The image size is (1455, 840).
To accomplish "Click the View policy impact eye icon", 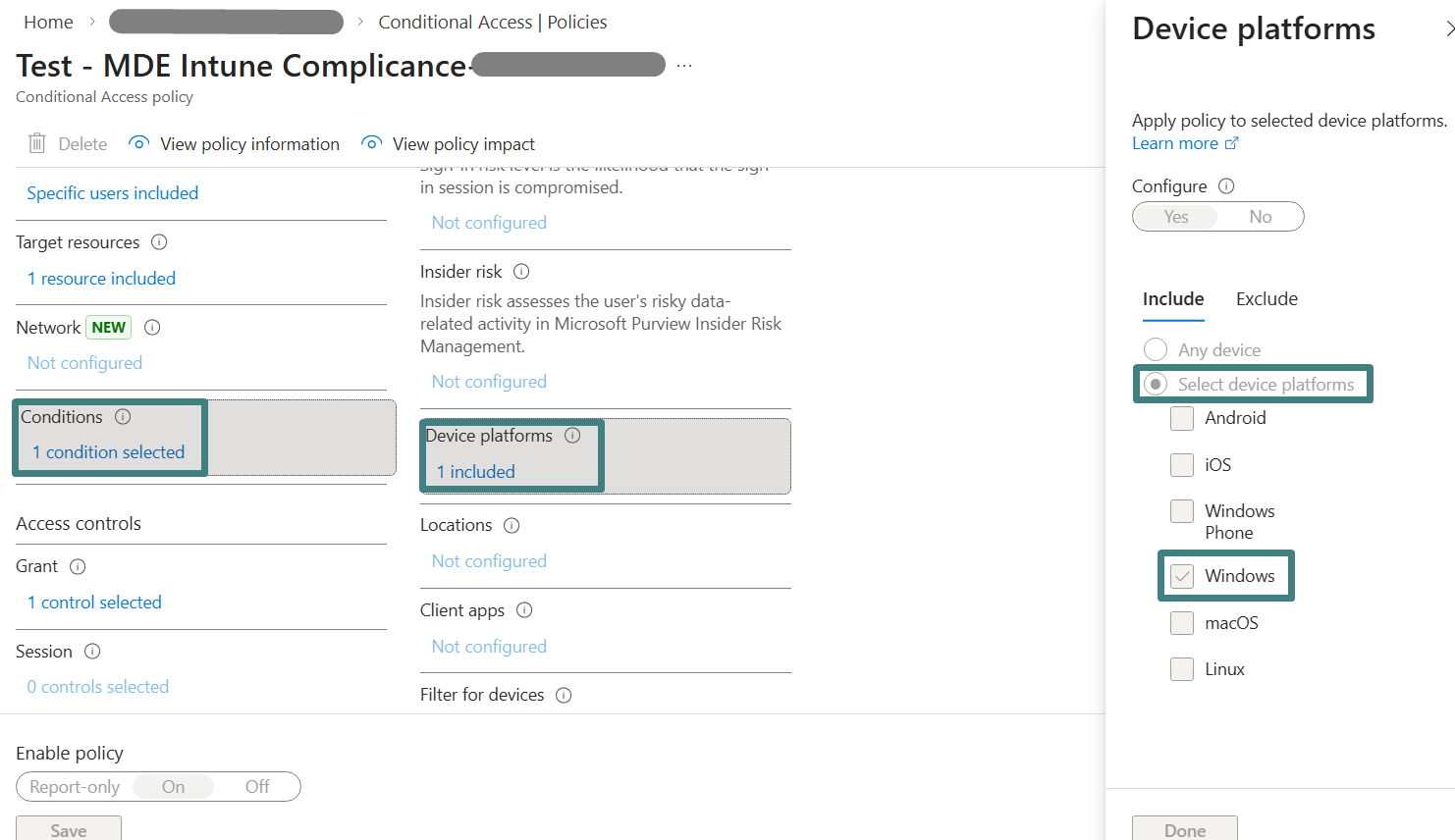I will point(371,143).
